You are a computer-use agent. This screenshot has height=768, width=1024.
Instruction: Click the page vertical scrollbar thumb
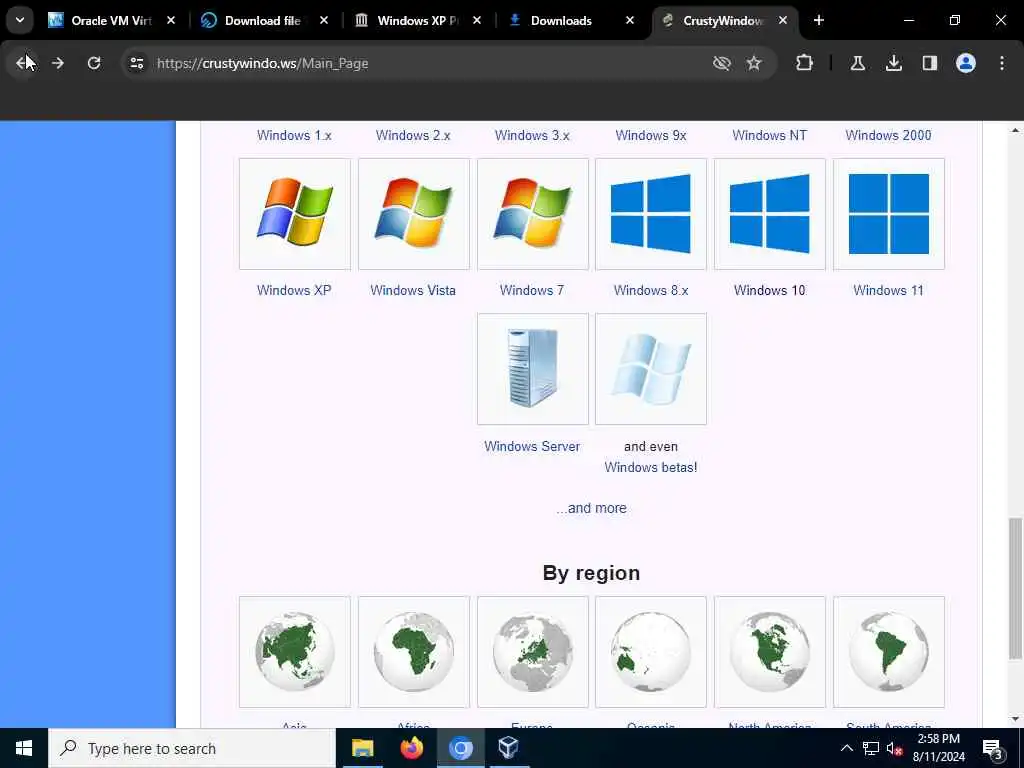(x=1014, y=588)
